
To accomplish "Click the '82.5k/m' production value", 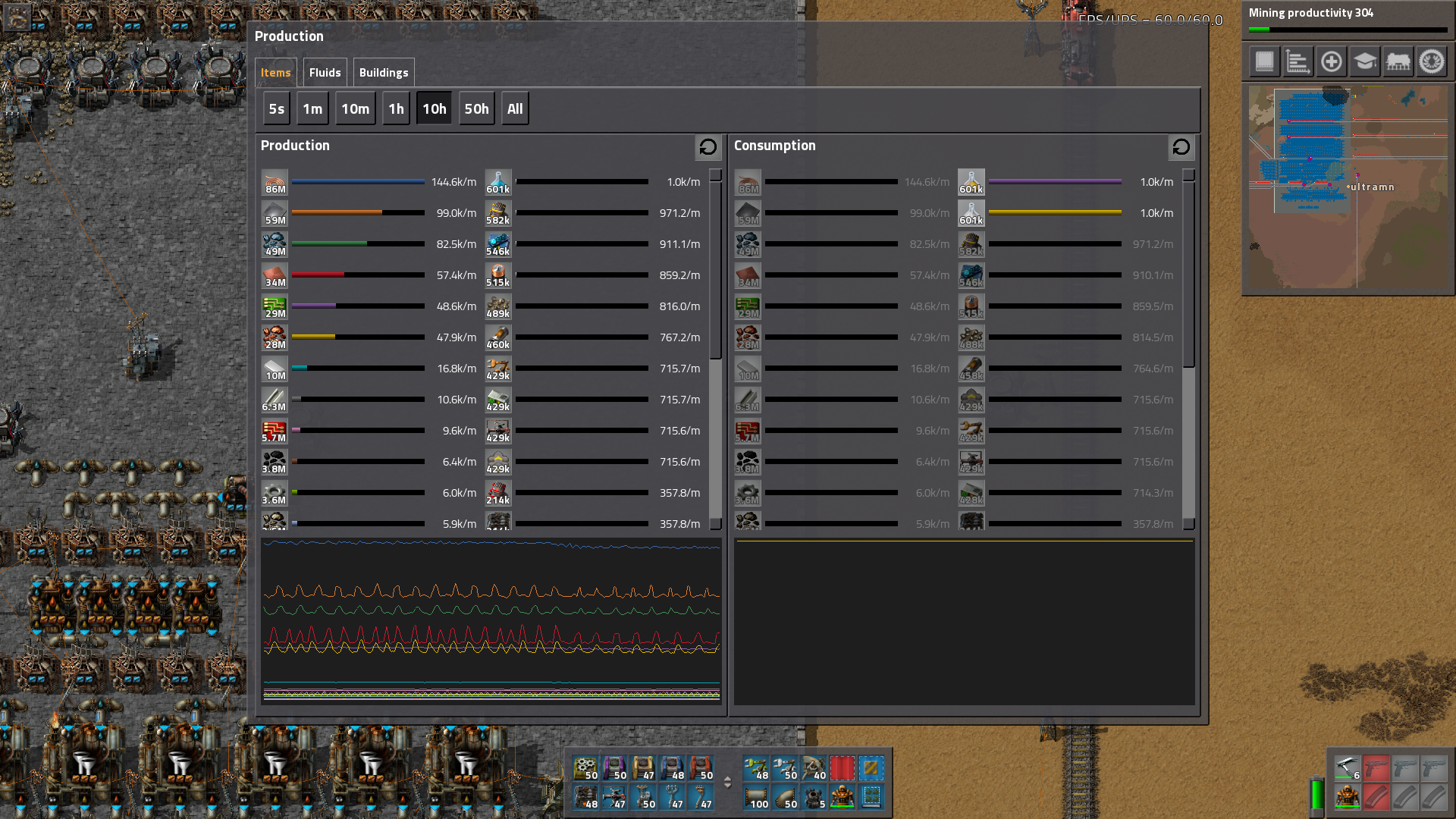I will click(x=456, y=244).
